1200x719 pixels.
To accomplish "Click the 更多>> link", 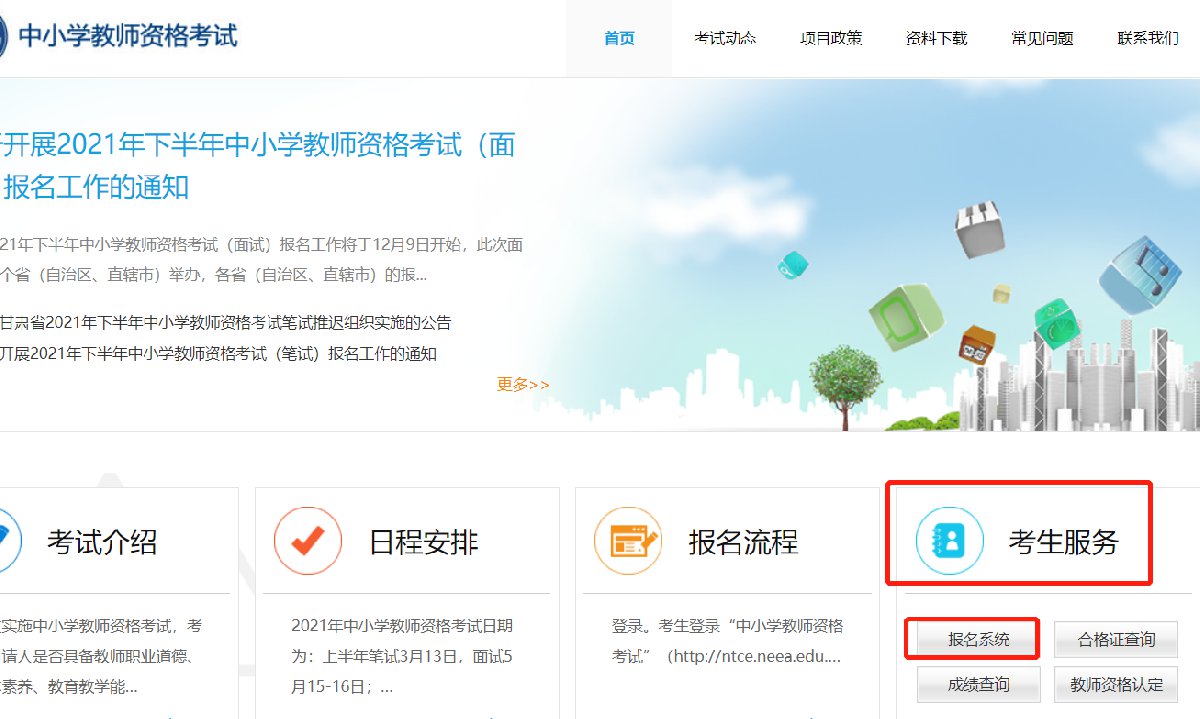I will point(523,384).
